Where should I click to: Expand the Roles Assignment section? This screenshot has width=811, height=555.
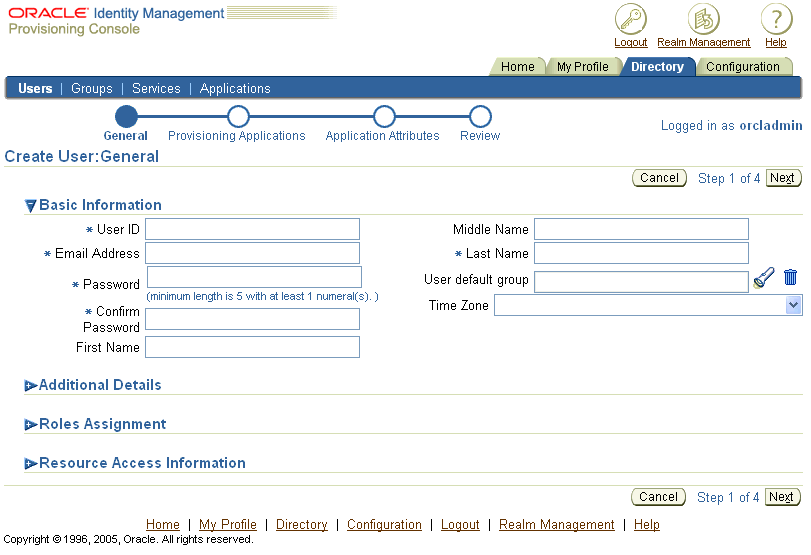pyautogui.click(x=31, y=425)
